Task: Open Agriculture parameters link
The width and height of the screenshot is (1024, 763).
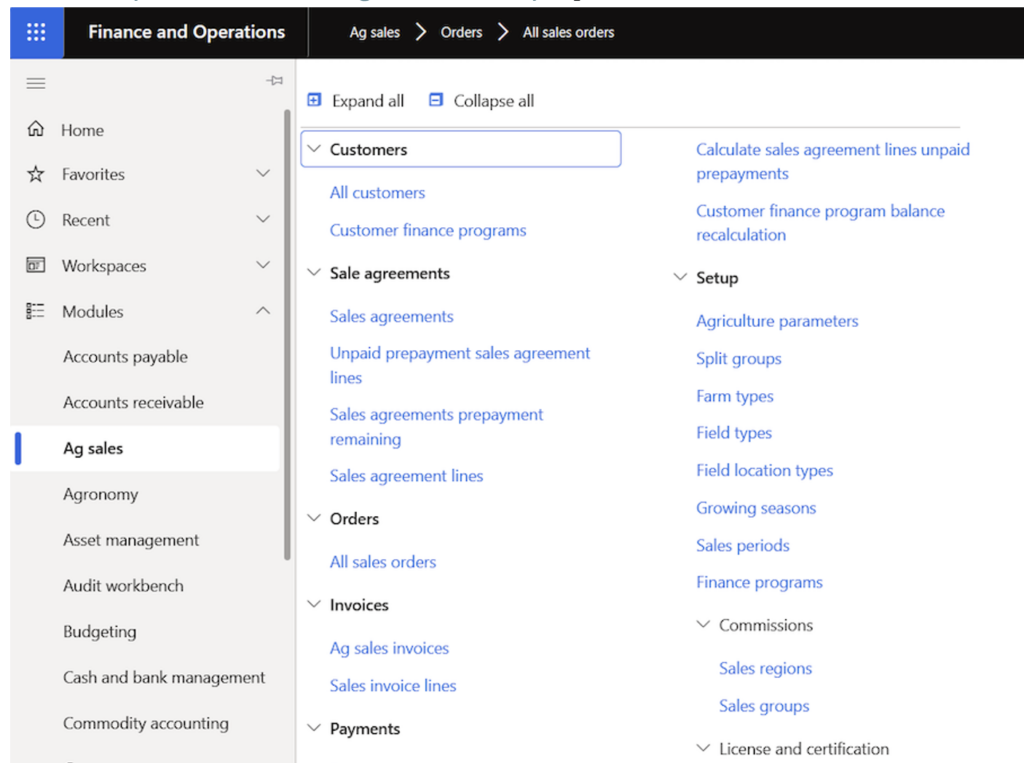Action: 777,321
